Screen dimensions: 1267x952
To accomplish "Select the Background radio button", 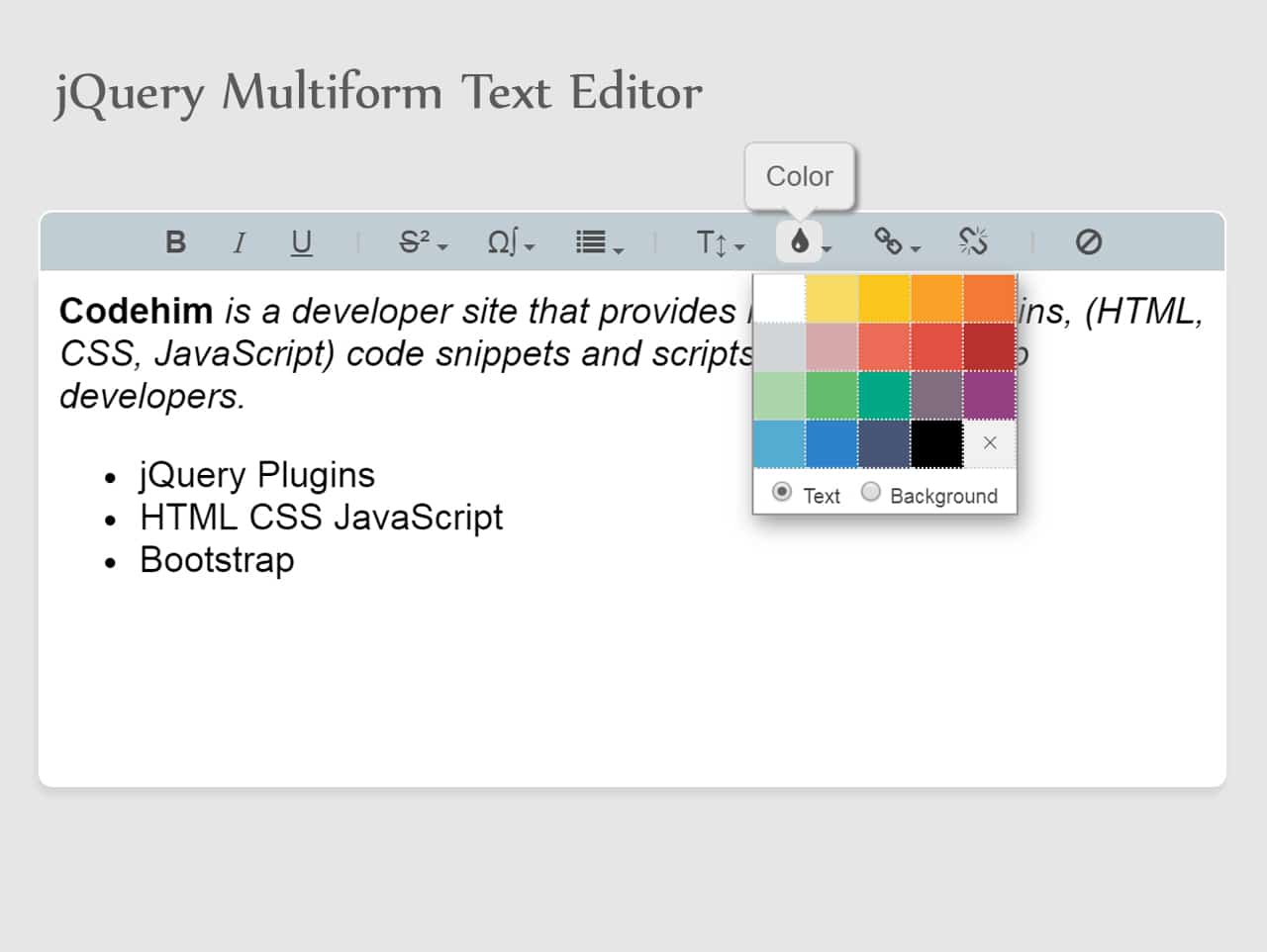I will (x=872, y=492).
